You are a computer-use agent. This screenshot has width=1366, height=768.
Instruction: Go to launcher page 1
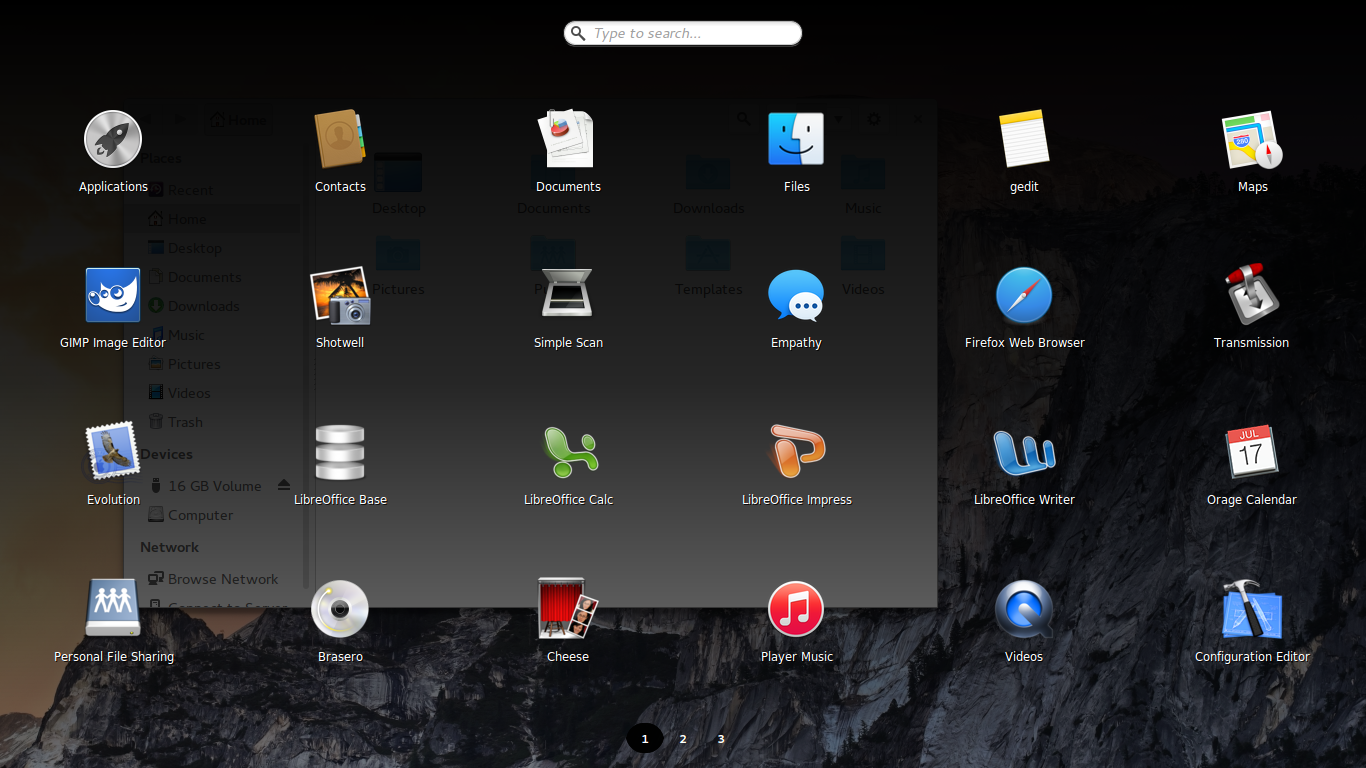(645, 739)
